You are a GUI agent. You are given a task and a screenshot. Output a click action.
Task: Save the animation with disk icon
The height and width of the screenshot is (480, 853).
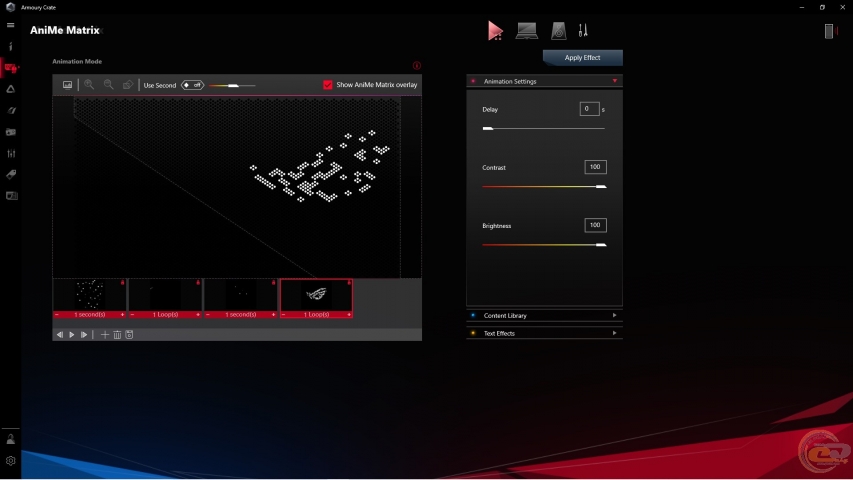pos(129,335)
